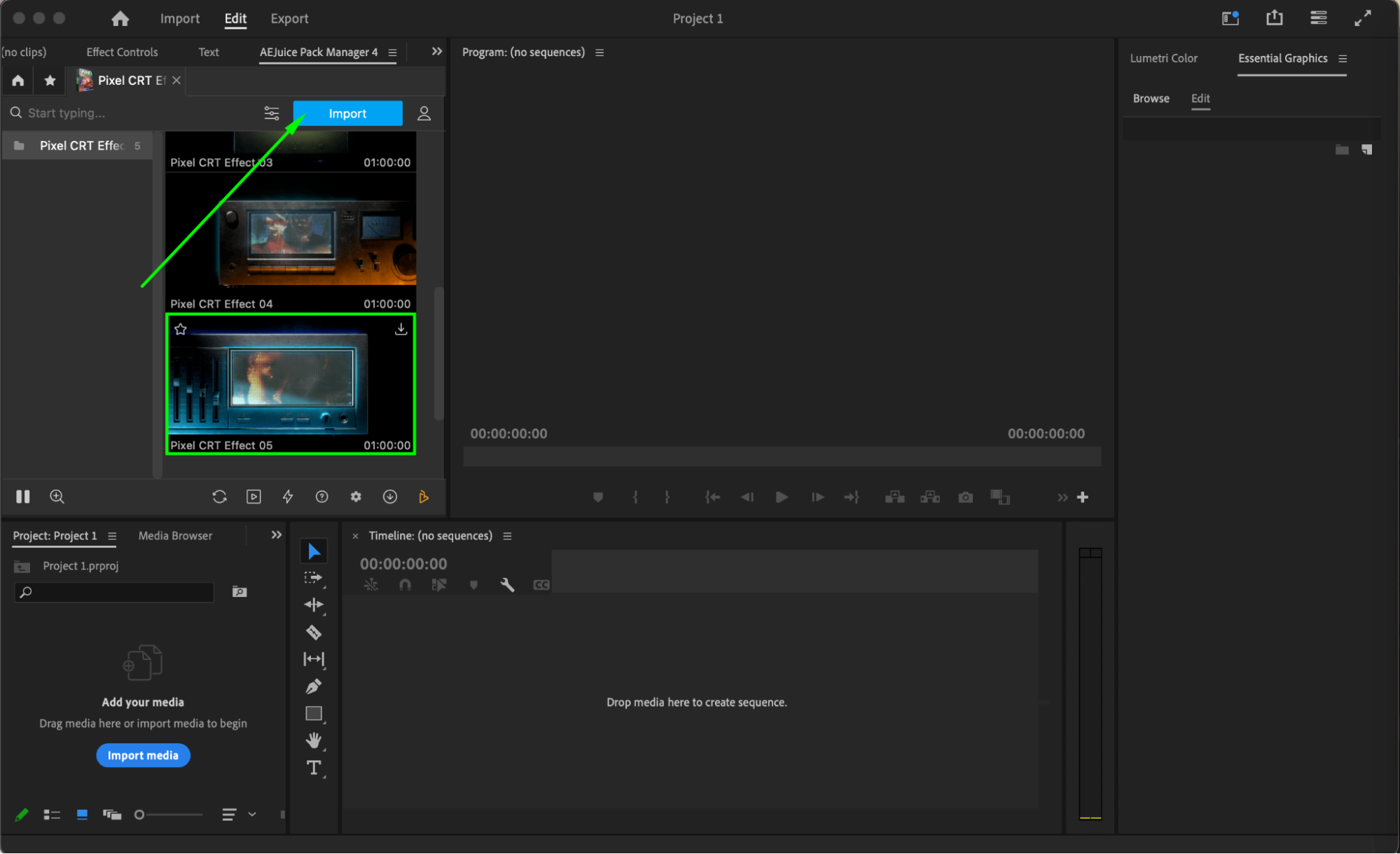Viewport: 1400px width, 854px height.
Task: Click the Export Frame camera icon
Action: (x=965, y=497)
